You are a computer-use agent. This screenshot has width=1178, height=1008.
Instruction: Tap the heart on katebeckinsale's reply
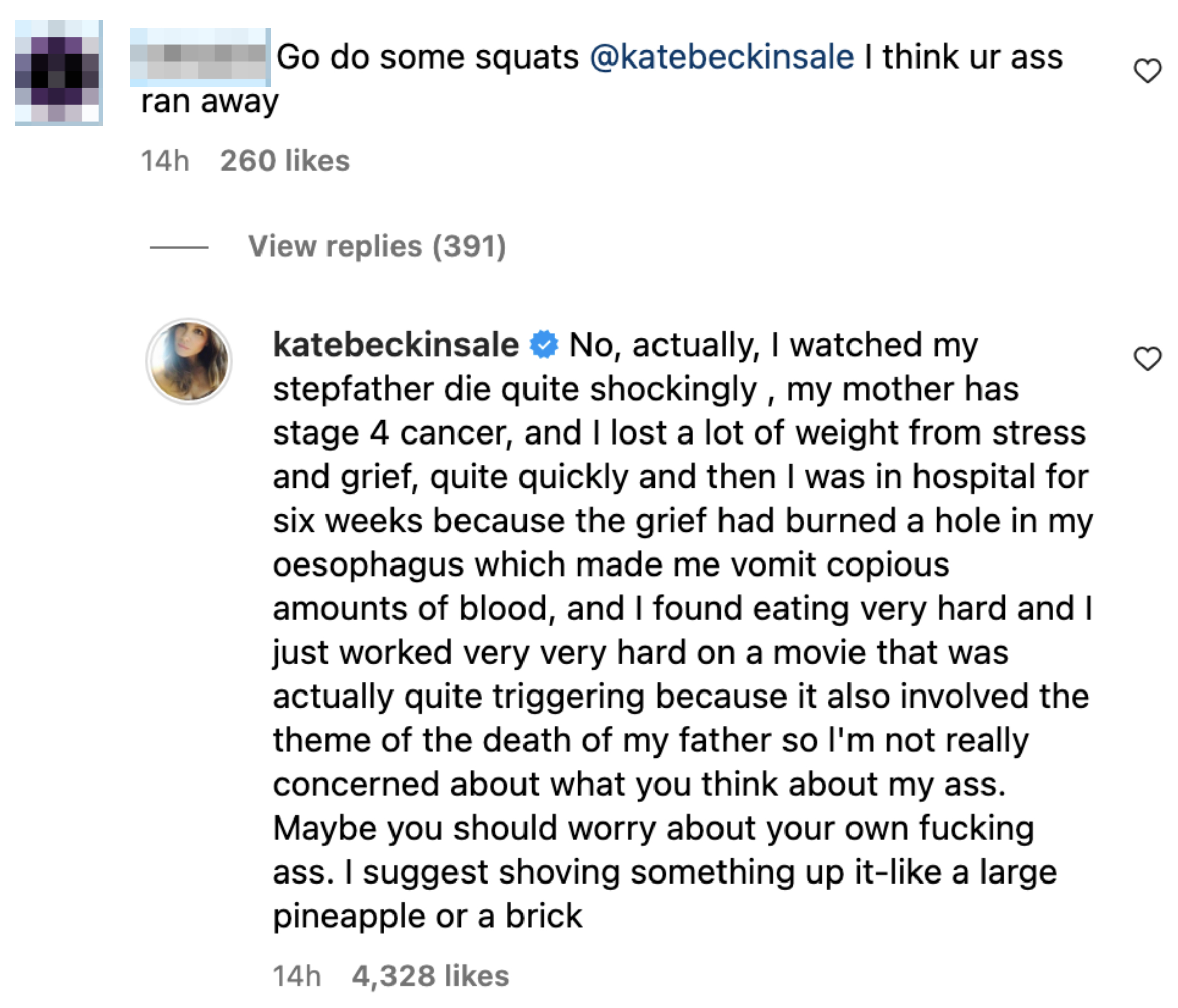1147,358
